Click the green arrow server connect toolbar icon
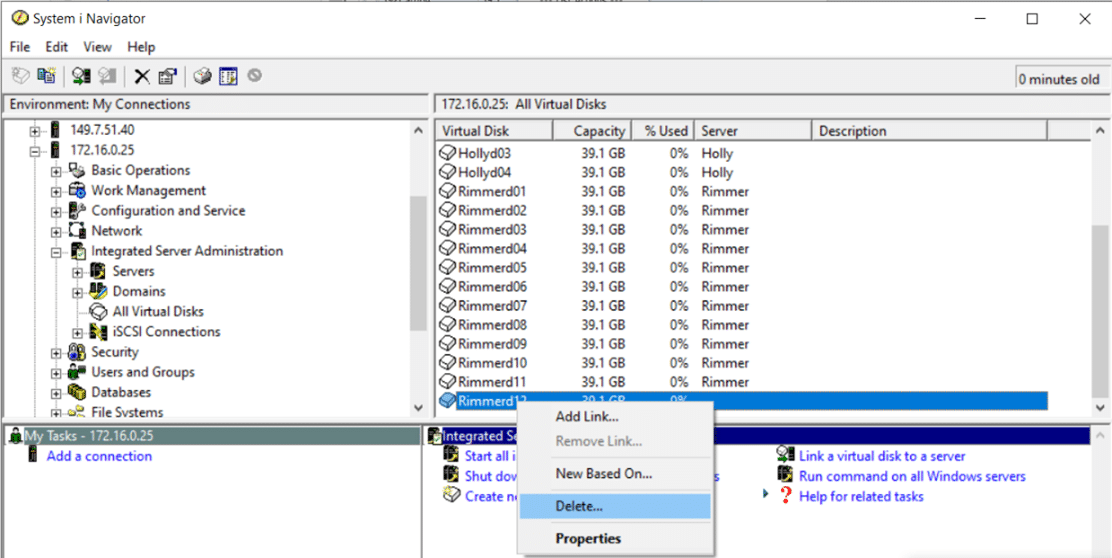 [82, 76]
